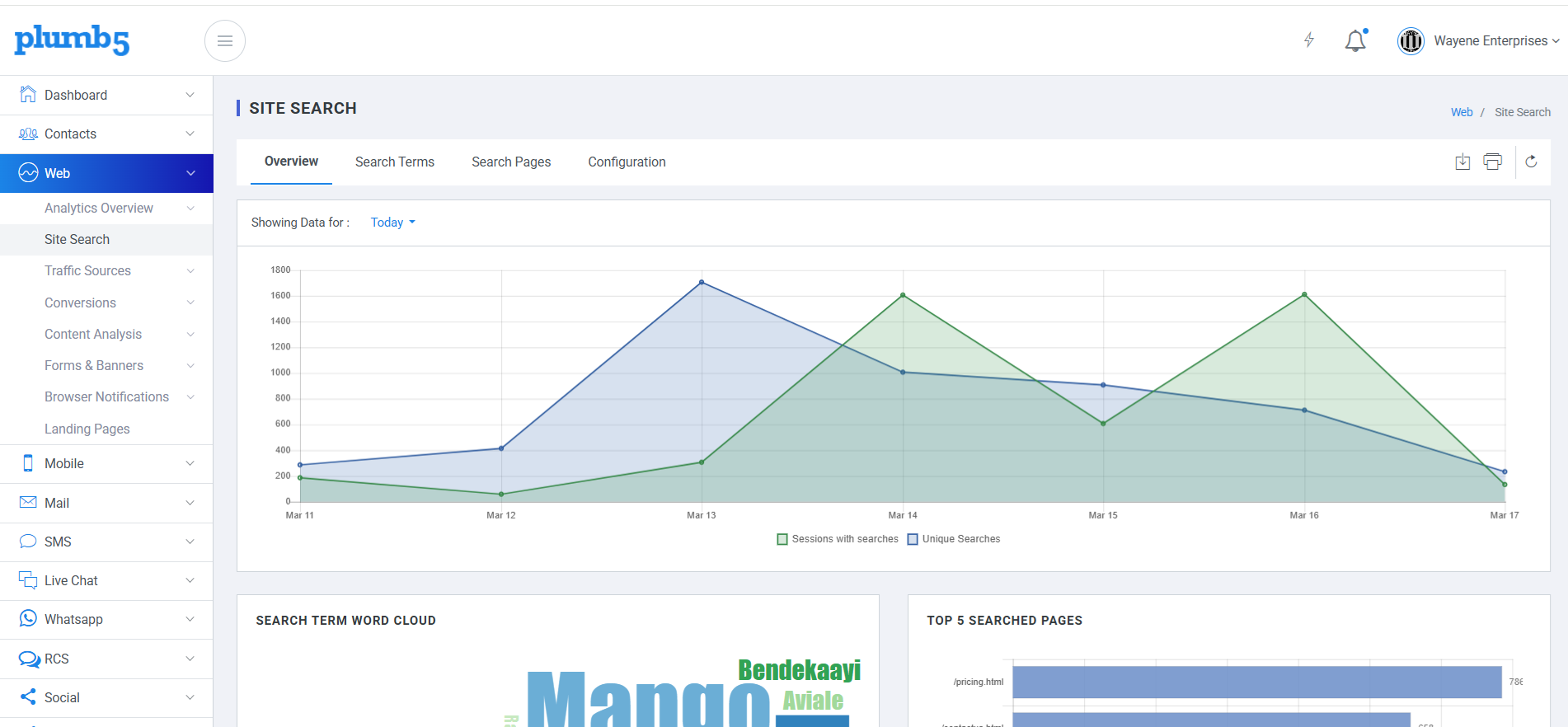The image size is (1568, 727).
Task: Click the plumb5 logo
Action: tap(73, 40)
